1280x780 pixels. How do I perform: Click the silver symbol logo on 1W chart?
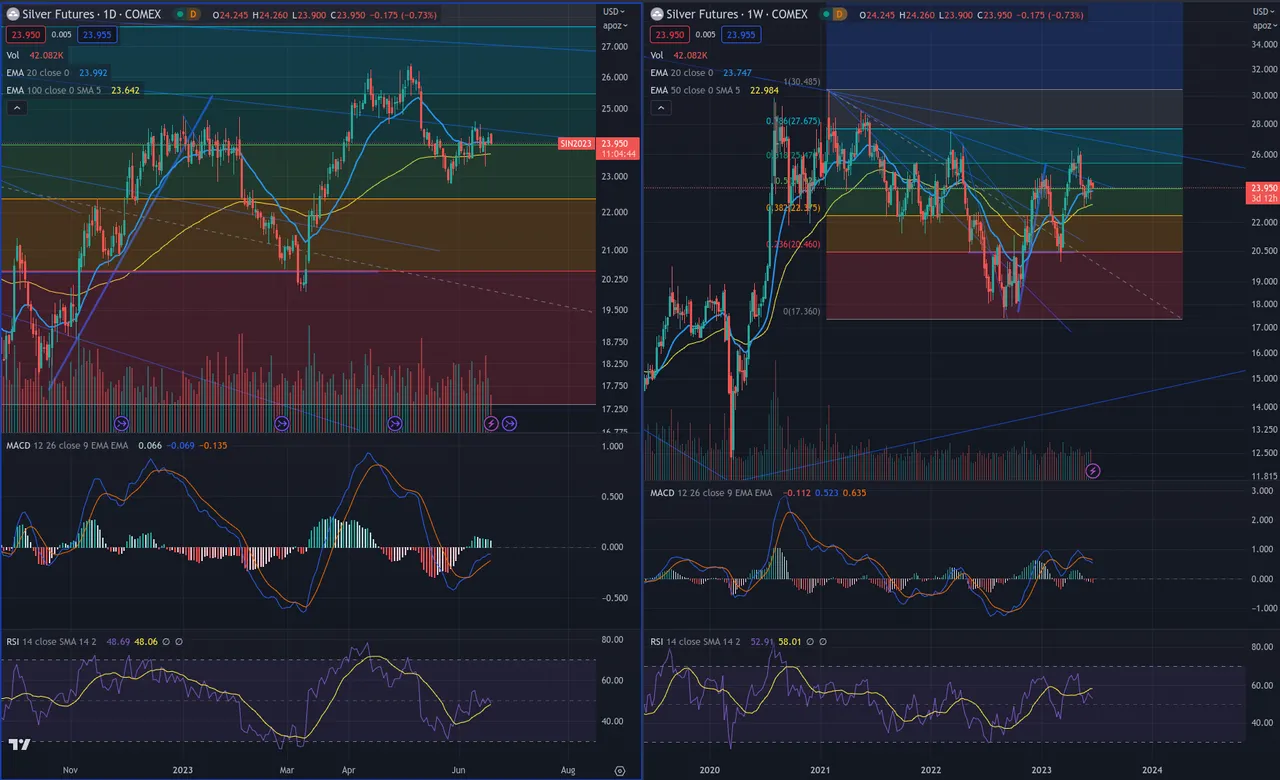click(x=657, y=15)
